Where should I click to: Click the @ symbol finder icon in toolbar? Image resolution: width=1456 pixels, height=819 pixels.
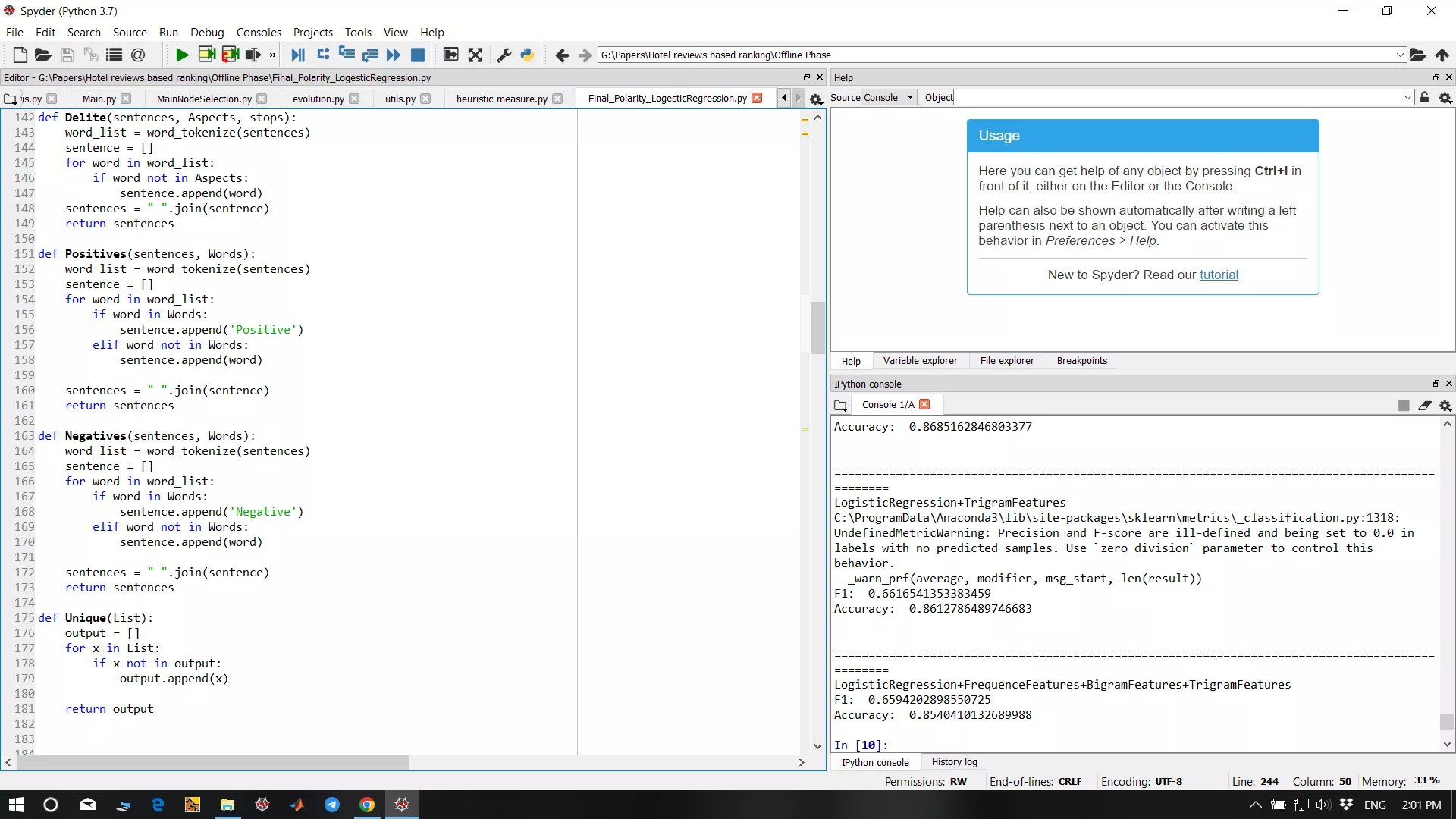[x=137, y=55]
